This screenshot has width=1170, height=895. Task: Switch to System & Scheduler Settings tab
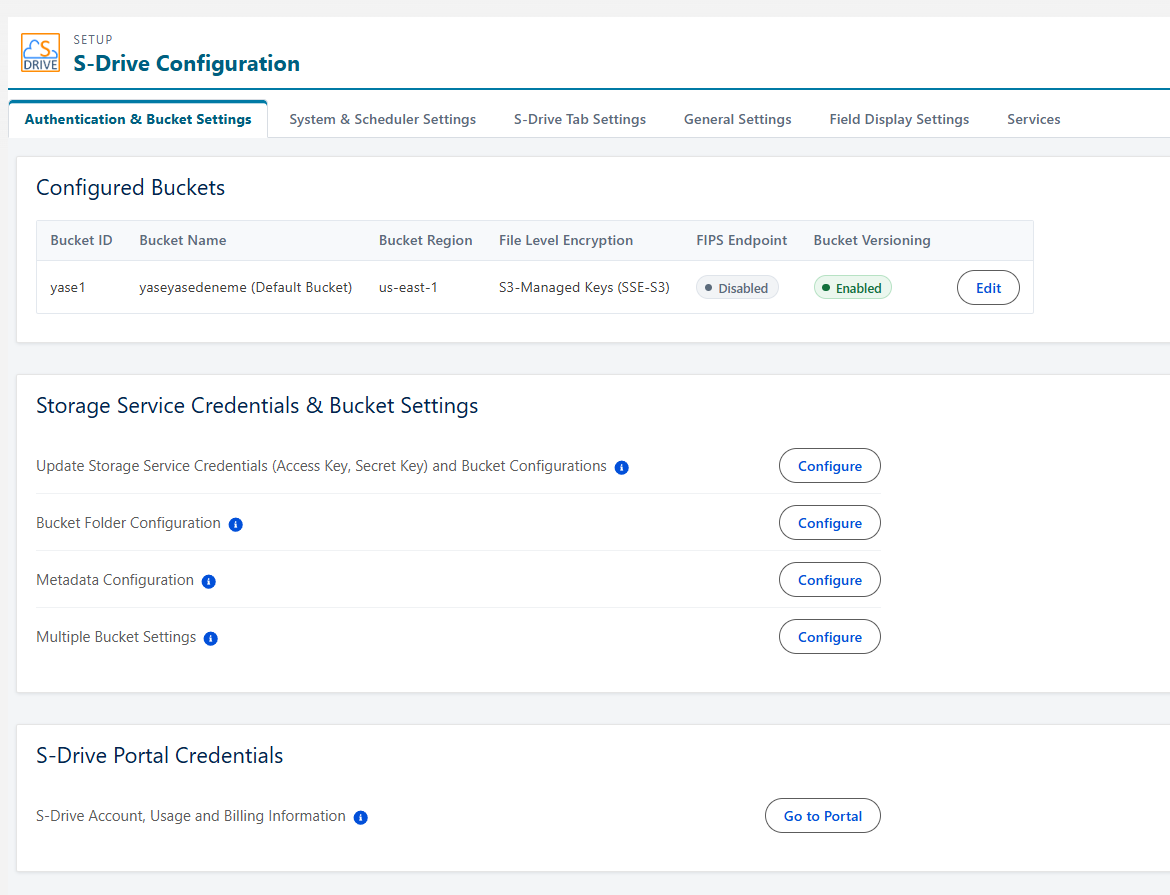tap(383, 119)
